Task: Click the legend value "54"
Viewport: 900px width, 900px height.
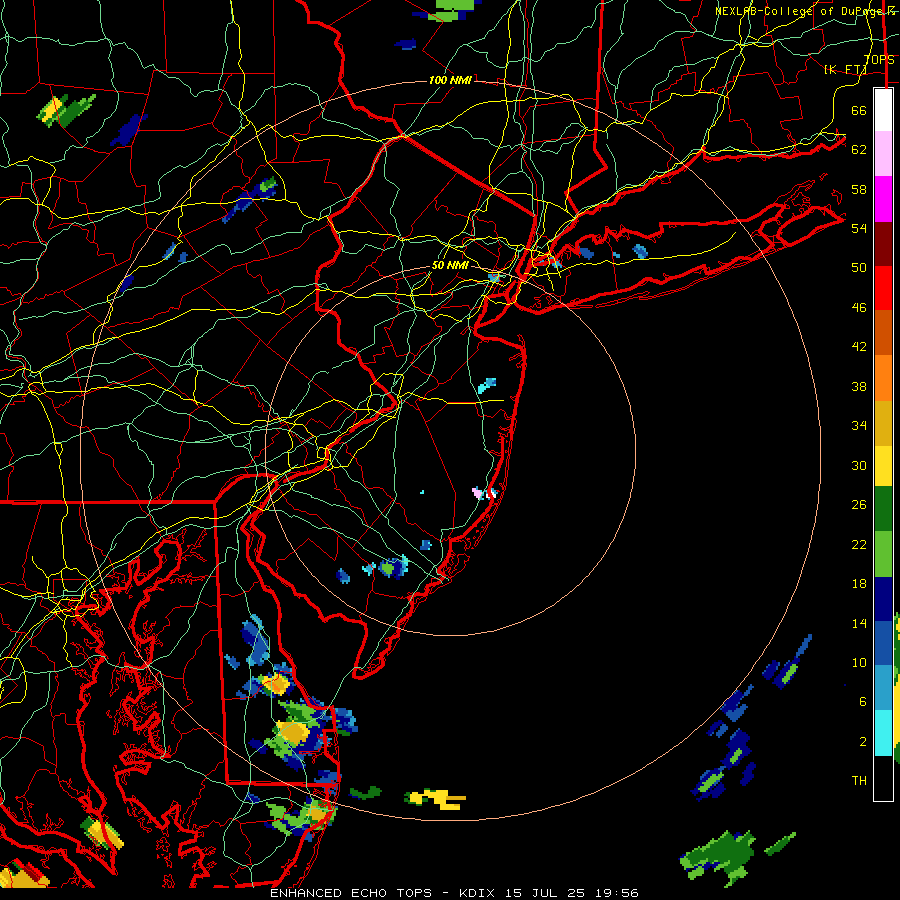Action: [859, 228]
